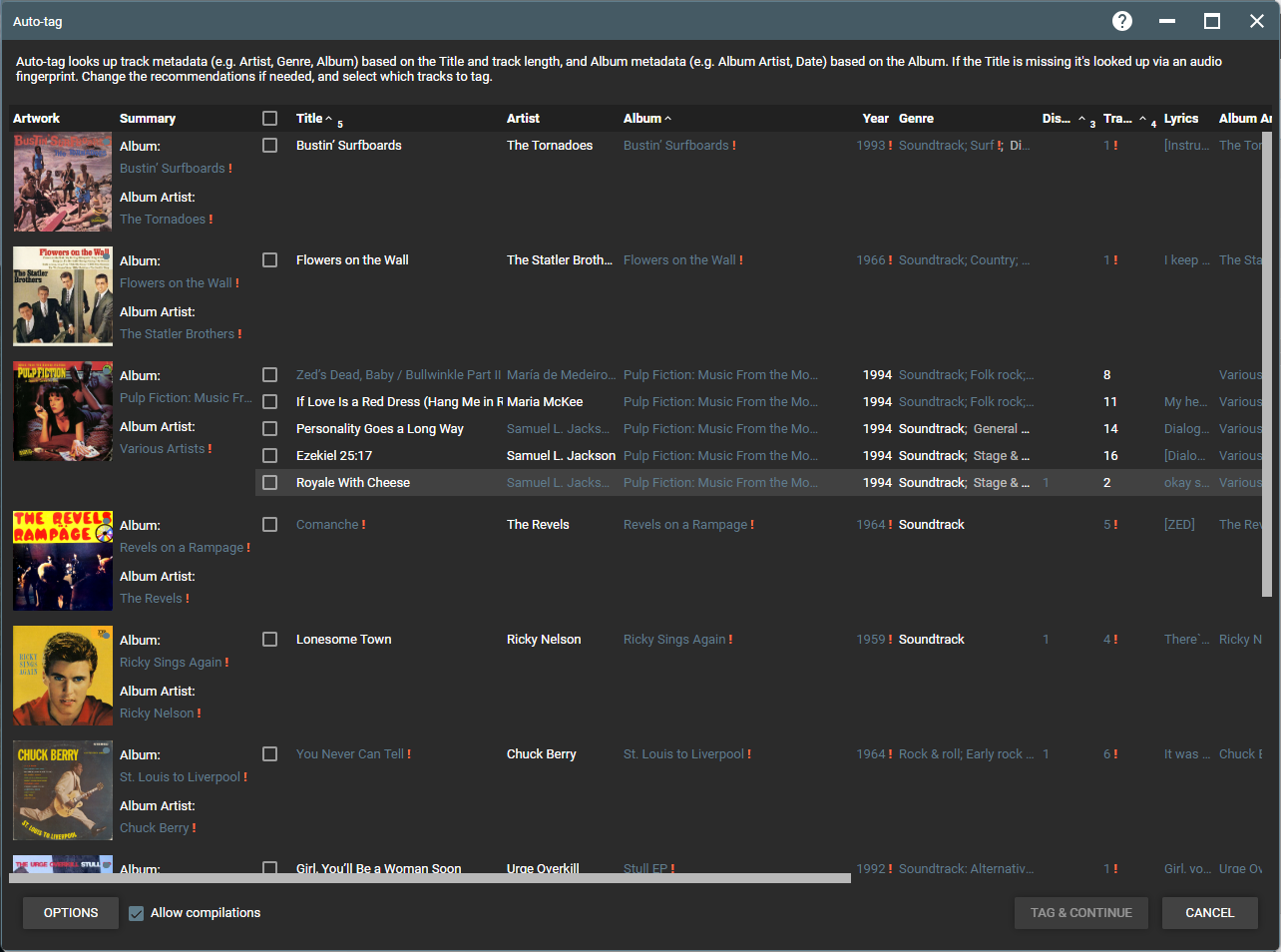Sort by the Track number column header

(x=1117, y=118)
